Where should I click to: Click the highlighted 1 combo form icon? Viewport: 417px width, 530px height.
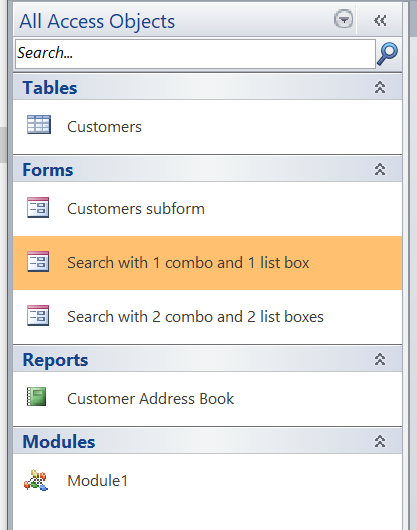coord(38,261)
